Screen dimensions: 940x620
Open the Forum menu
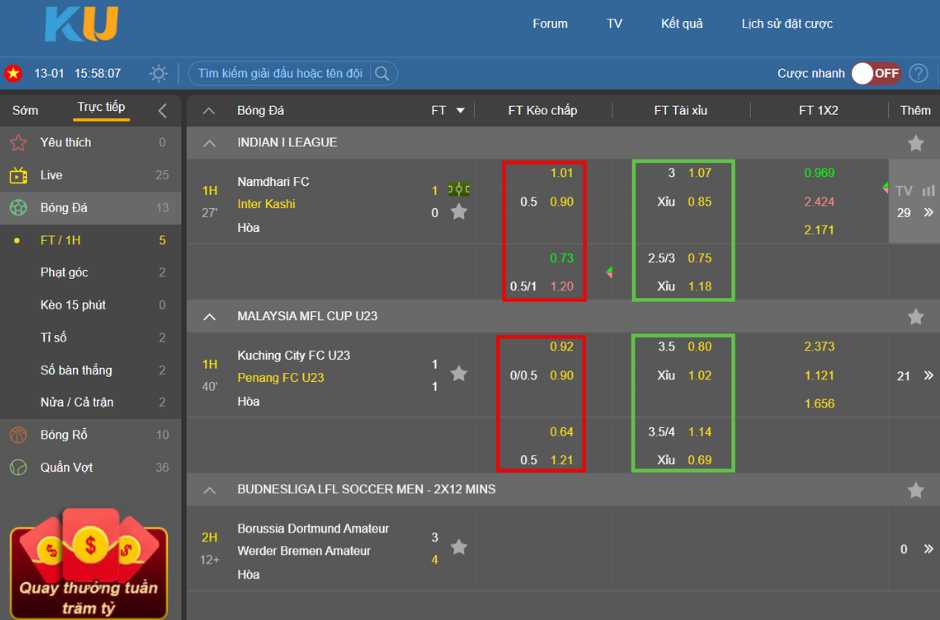pyautogui.click(x=550, y=24)
